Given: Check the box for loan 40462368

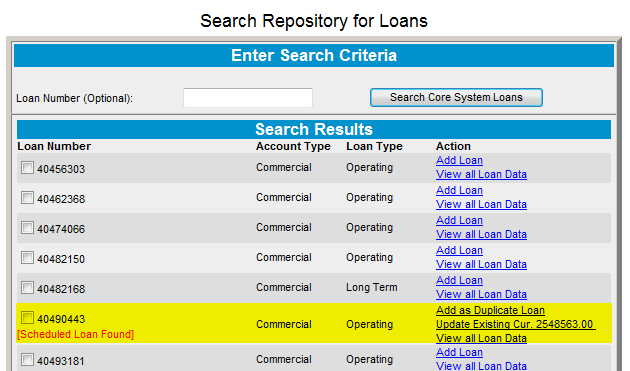Looking at the screenshot, I should pyautogui.click(x=27, y=198).
